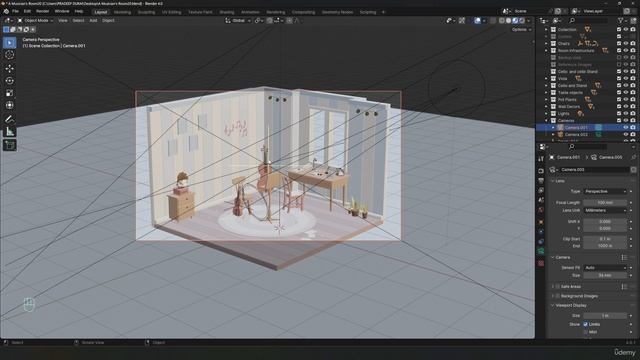The width and height of the screenshot is (640, 360).
Task: Switch to the Shading workspace tab
Action: click(x=227, y=12)
